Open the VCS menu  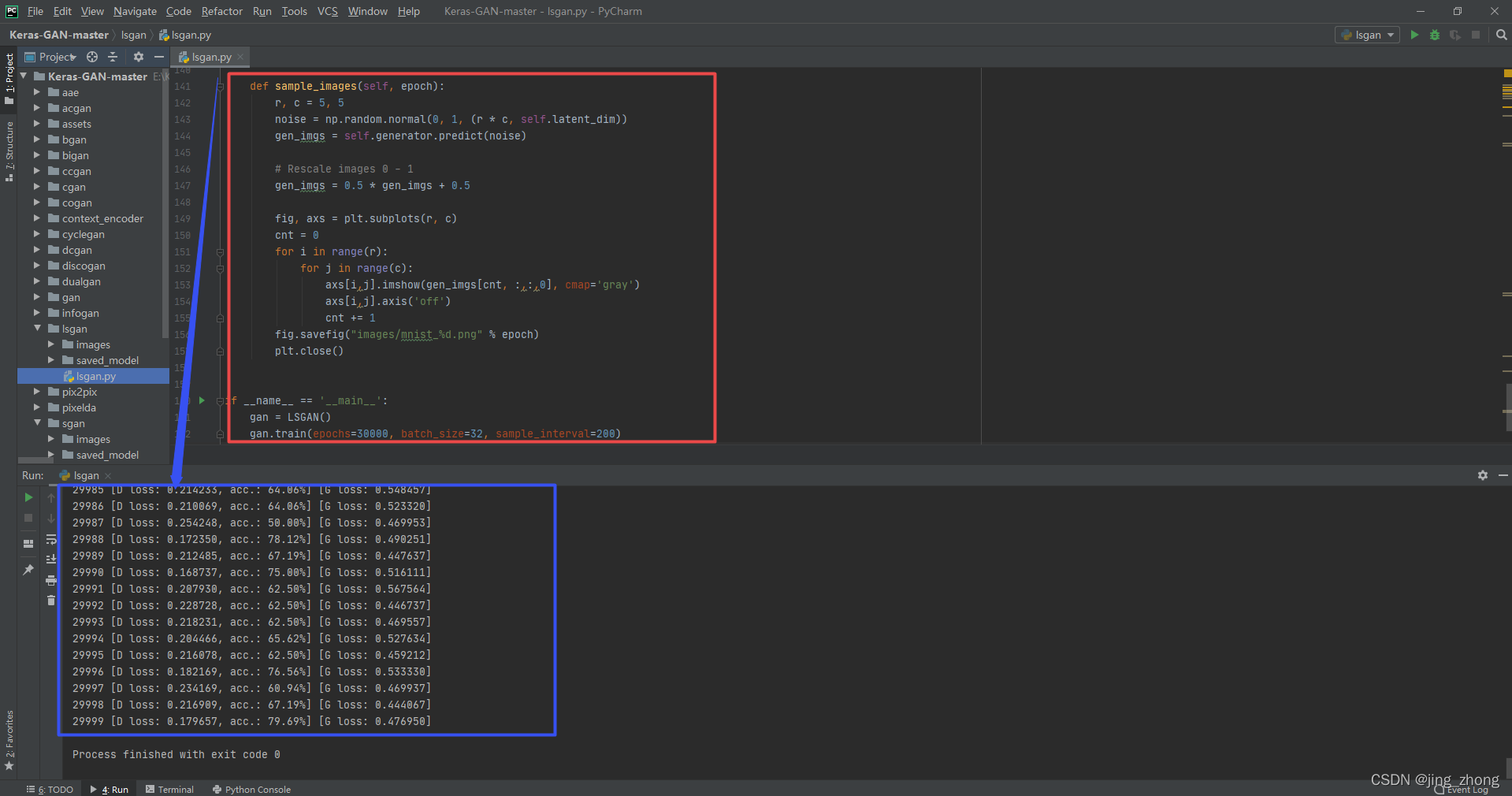(x=327, y=11)
